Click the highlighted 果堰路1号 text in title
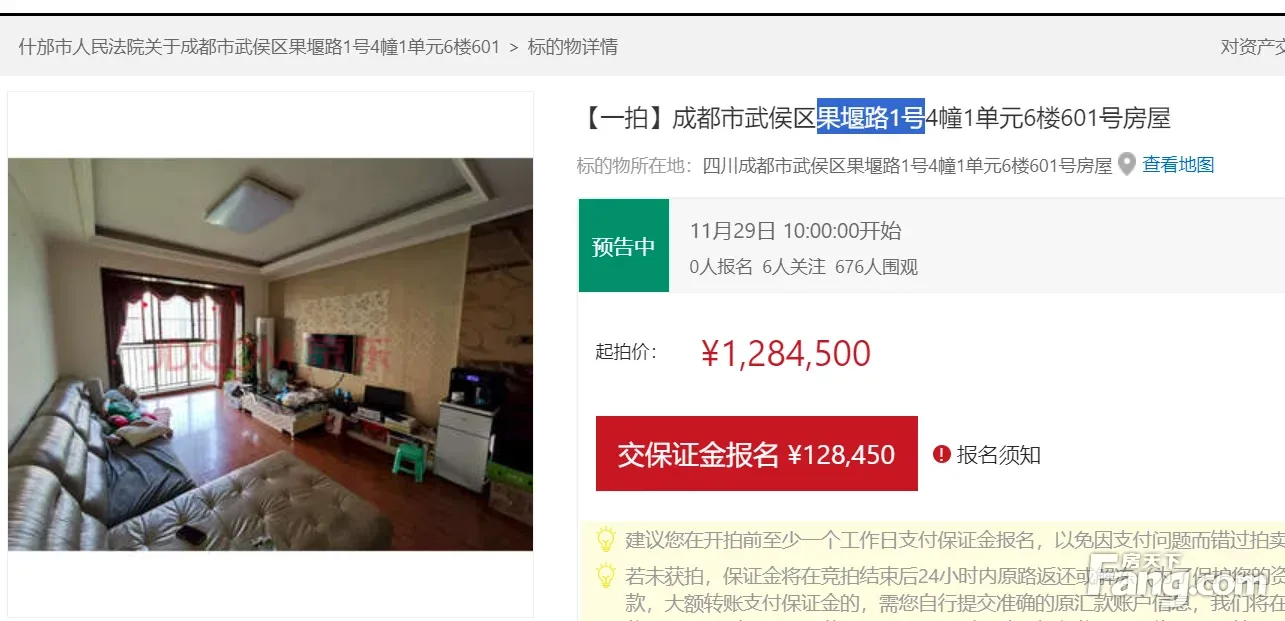Image resolution: width=1285 pixels, height=621 pixels. coord(871,118)
